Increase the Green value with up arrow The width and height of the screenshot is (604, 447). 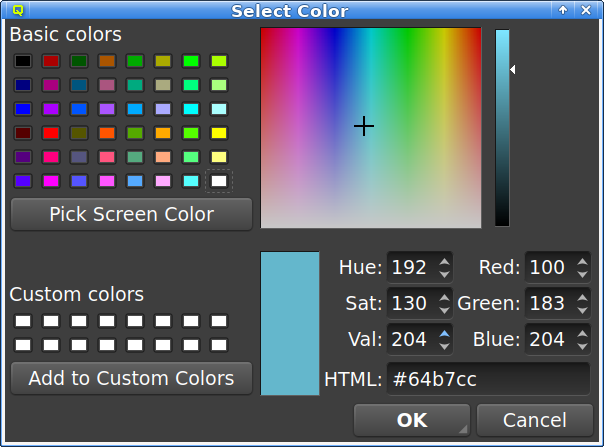pyautogui.click(x=582, y=297)
